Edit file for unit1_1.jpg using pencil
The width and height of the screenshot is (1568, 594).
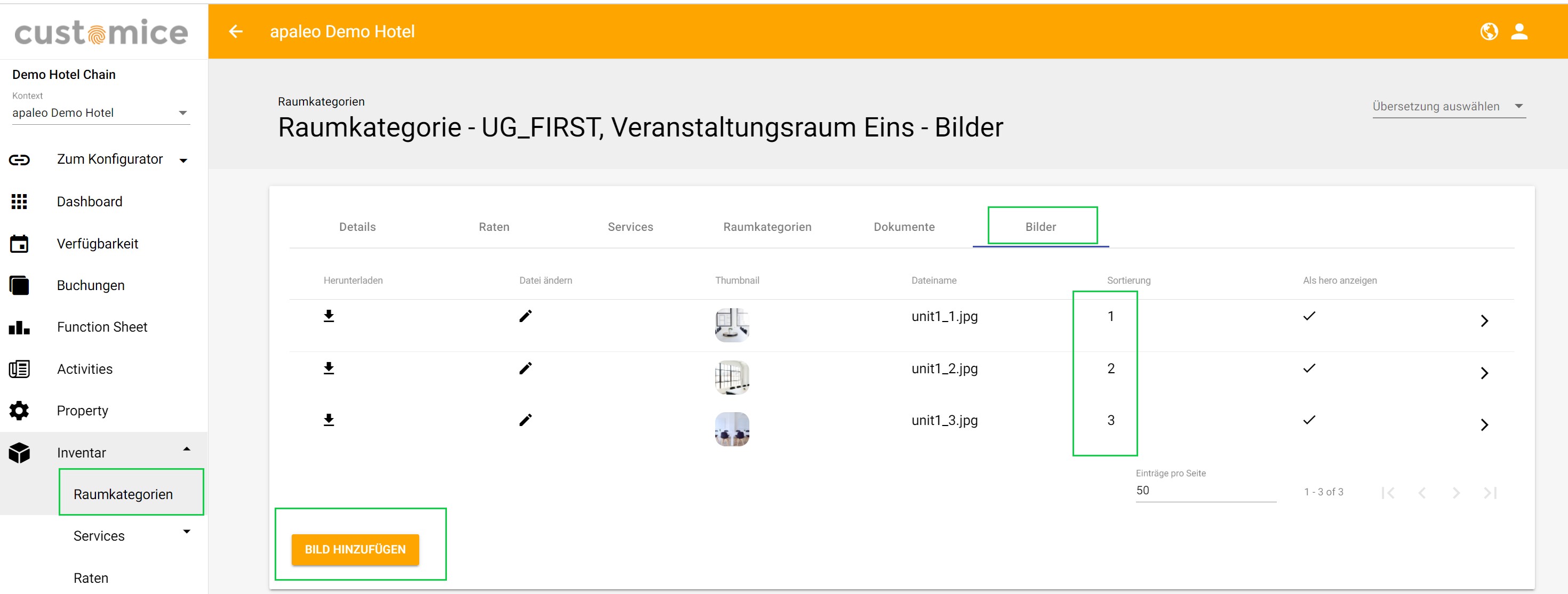click(x=525, y=316)
